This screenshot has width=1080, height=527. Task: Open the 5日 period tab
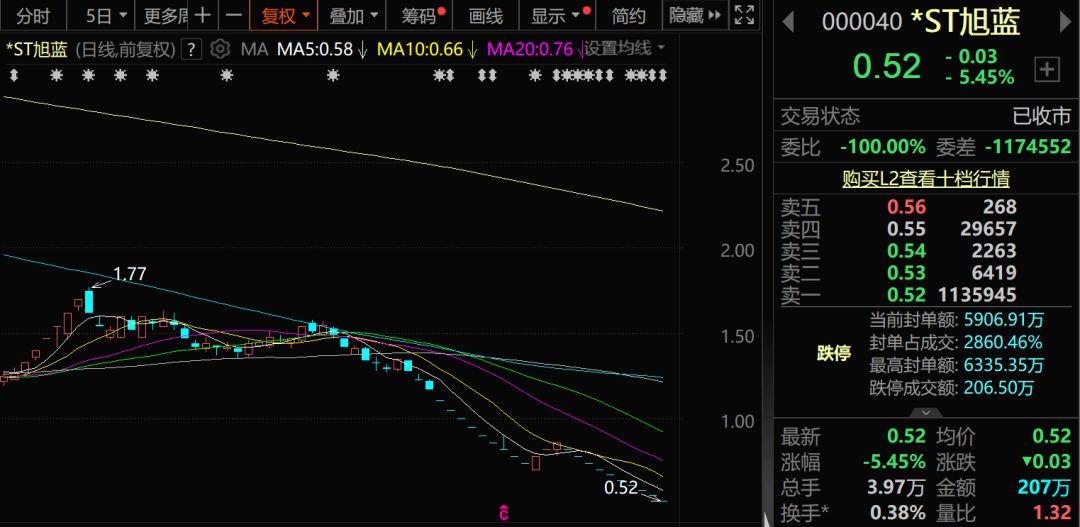point(106,15)
